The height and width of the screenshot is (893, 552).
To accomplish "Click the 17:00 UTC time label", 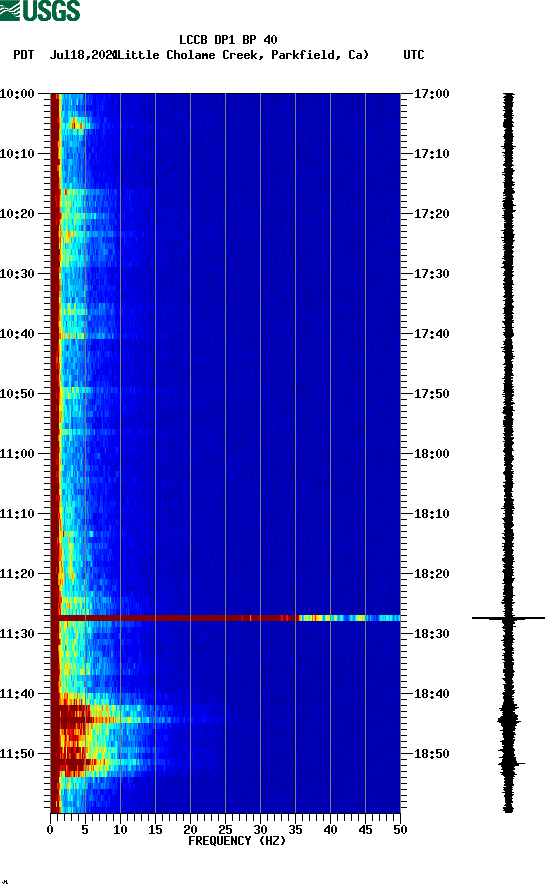I will point(431,93).
